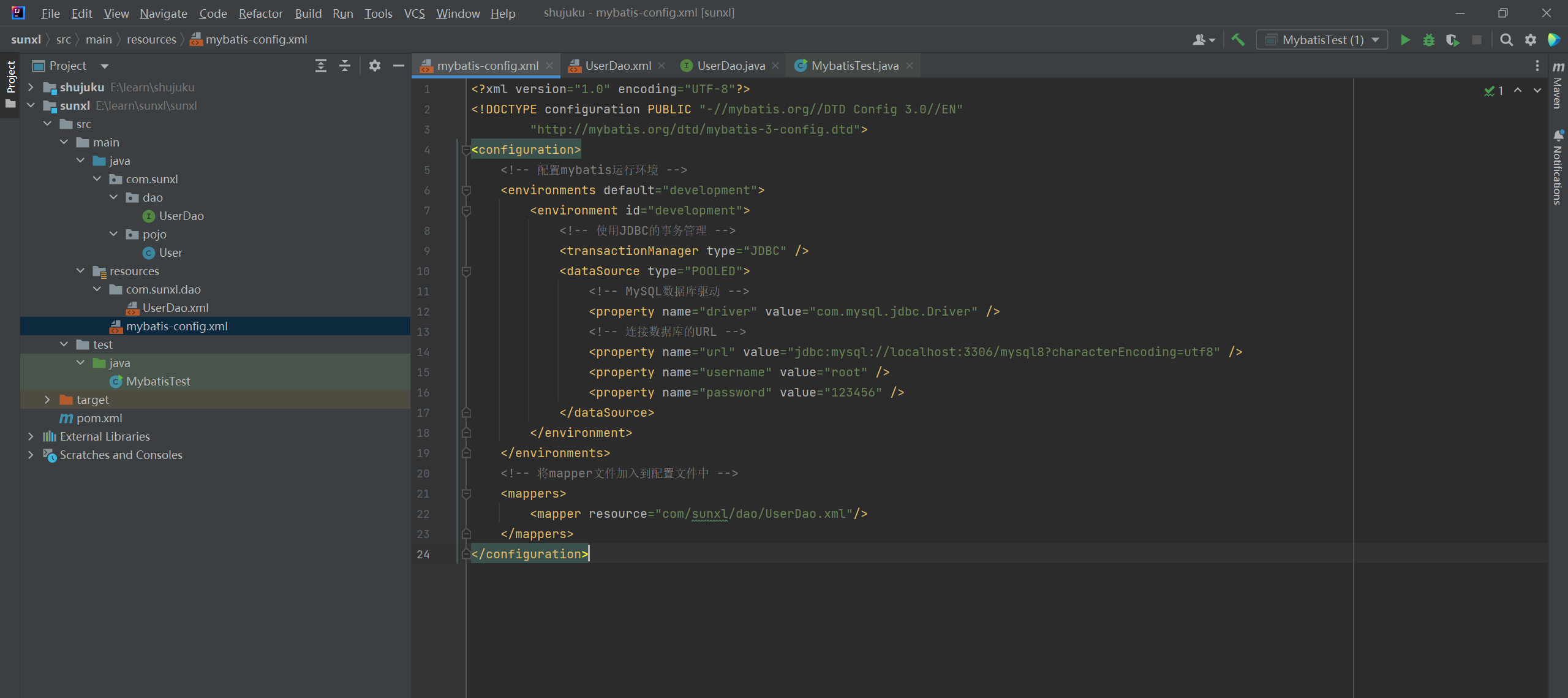
Task: Open MybatisTest (1) run configuration dropdown
Action: [1322, 40]
